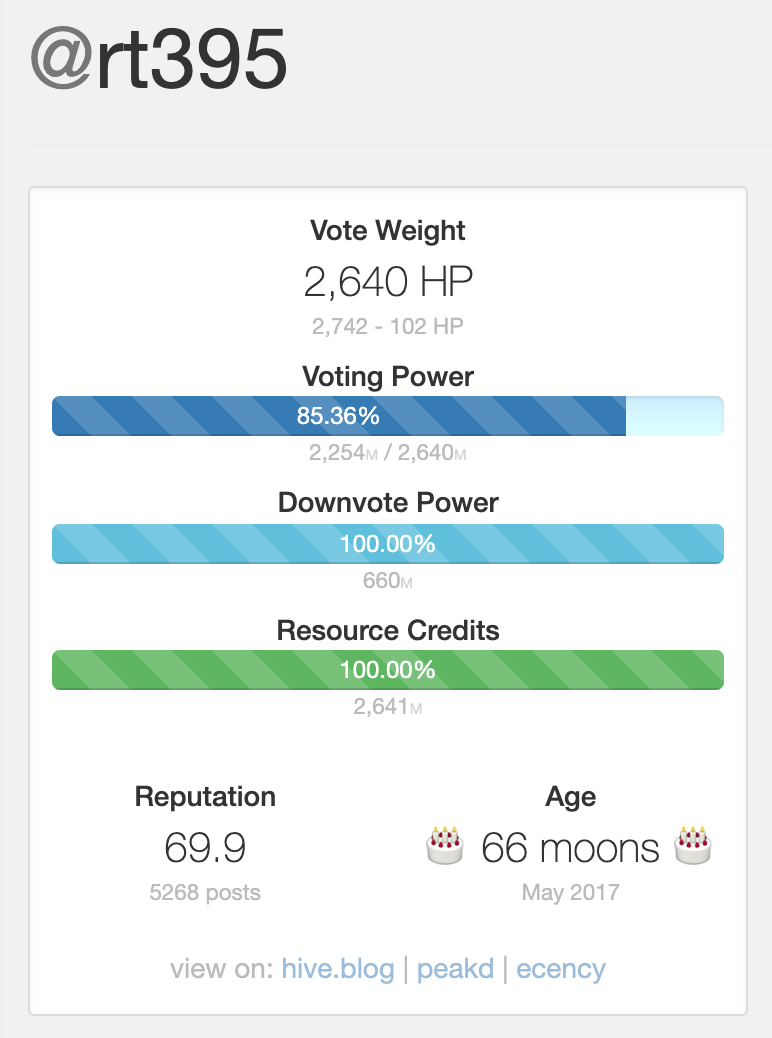
Task: Click the May 2017 join date
Action: (570, 893)
